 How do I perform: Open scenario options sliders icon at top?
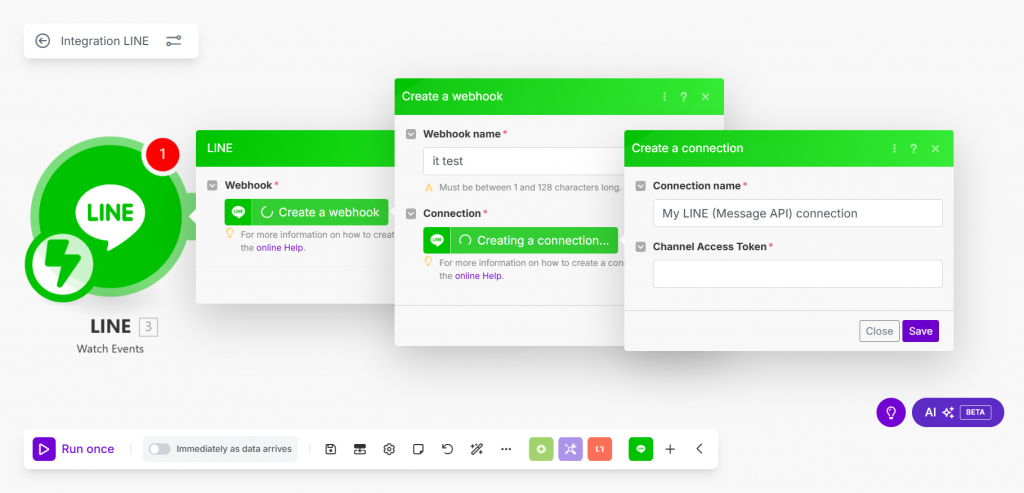pyautogui.click(x=173, y=41)
